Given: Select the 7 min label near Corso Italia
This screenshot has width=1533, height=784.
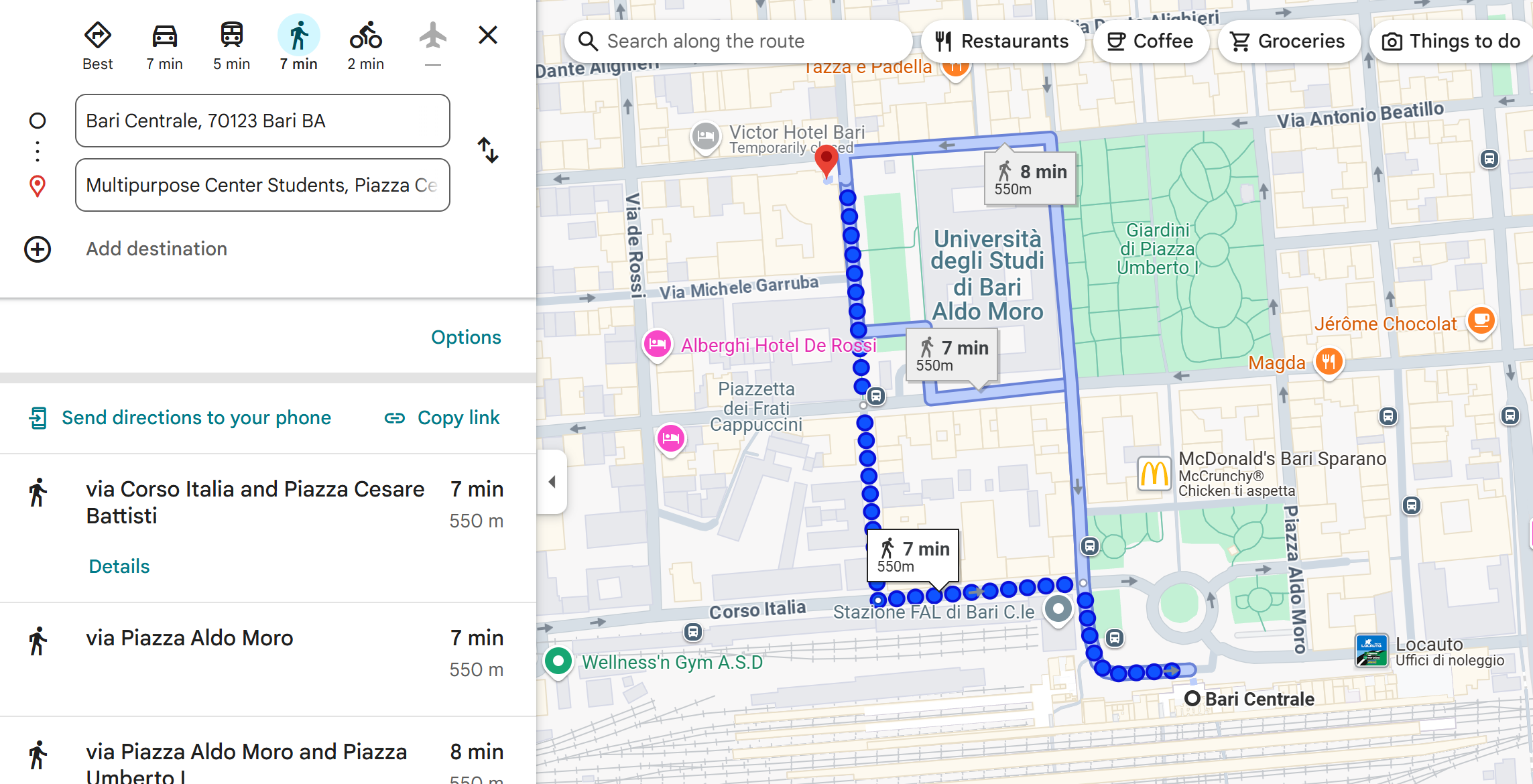Looking at the screenshot, I should click(x=913, y=556).
